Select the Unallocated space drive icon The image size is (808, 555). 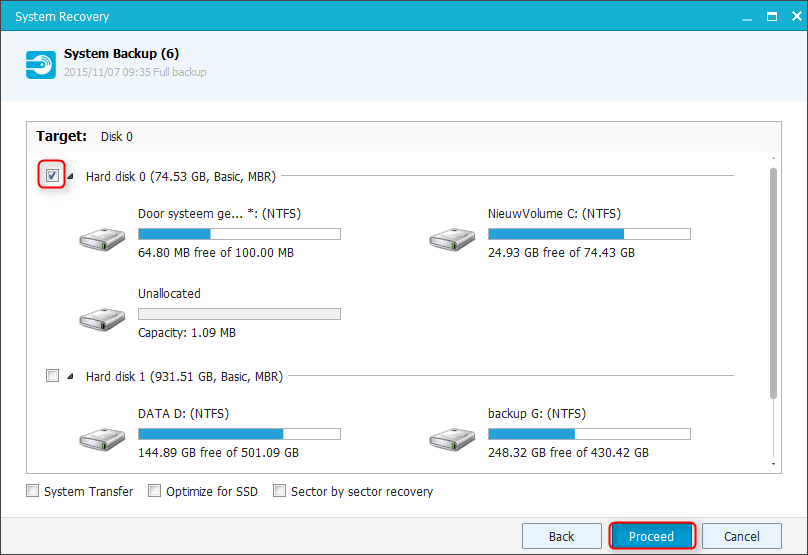(102, 319)
